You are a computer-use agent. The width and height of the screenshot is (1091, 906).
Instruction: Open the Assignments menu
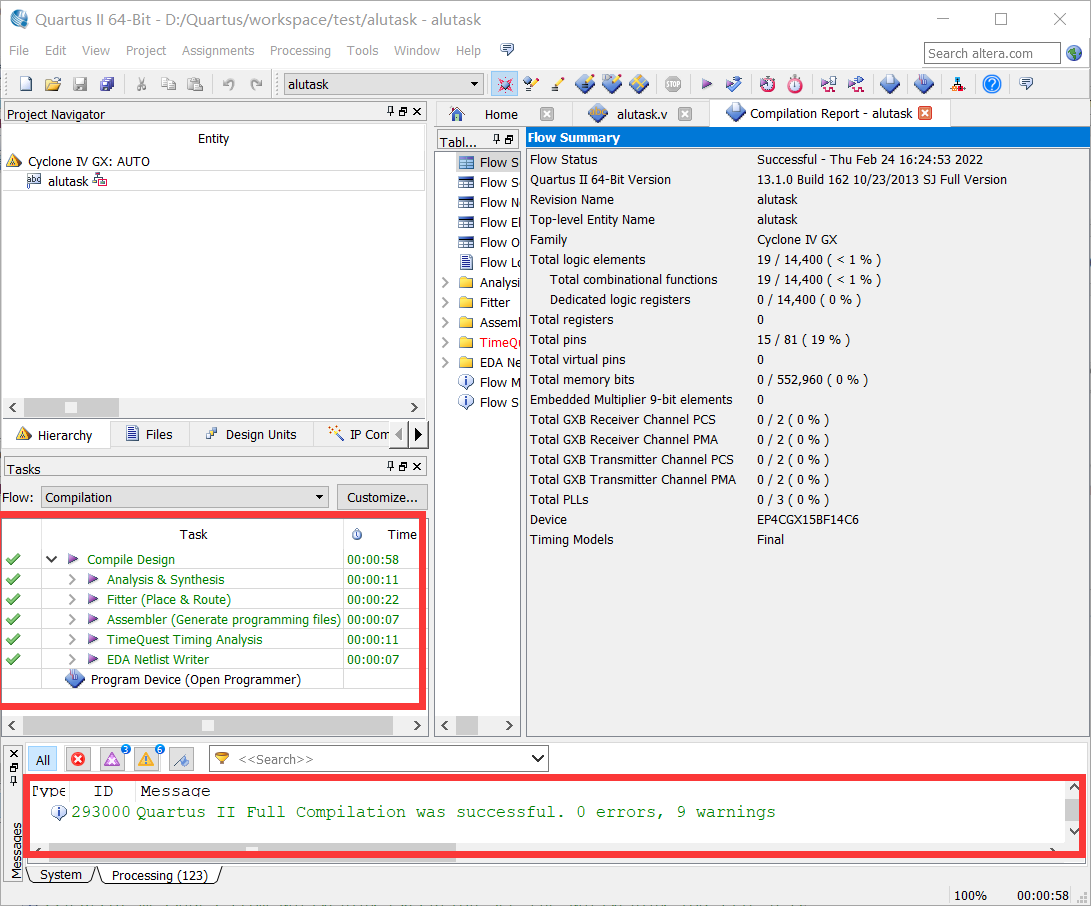tap(218, 50)
